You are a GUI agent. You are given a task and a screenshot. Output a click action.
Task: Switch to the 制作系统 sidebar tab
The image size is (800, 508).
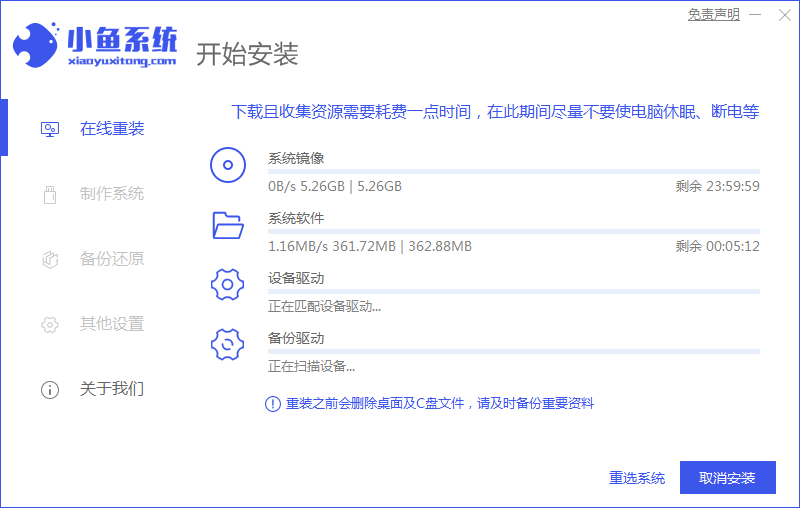pos(111,194)
